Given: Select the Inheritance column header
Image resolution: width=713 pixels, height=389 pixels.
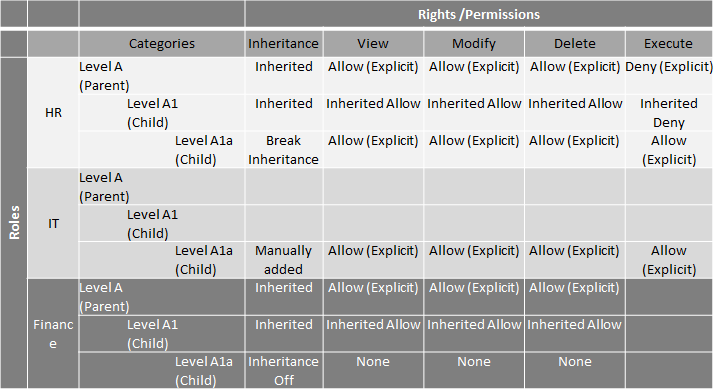Looking at the screenshot, I should coord(284,44).
